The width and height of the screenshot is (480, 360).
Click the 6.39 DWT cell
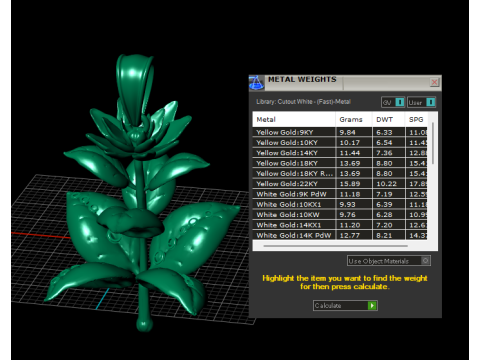point(389,204)
